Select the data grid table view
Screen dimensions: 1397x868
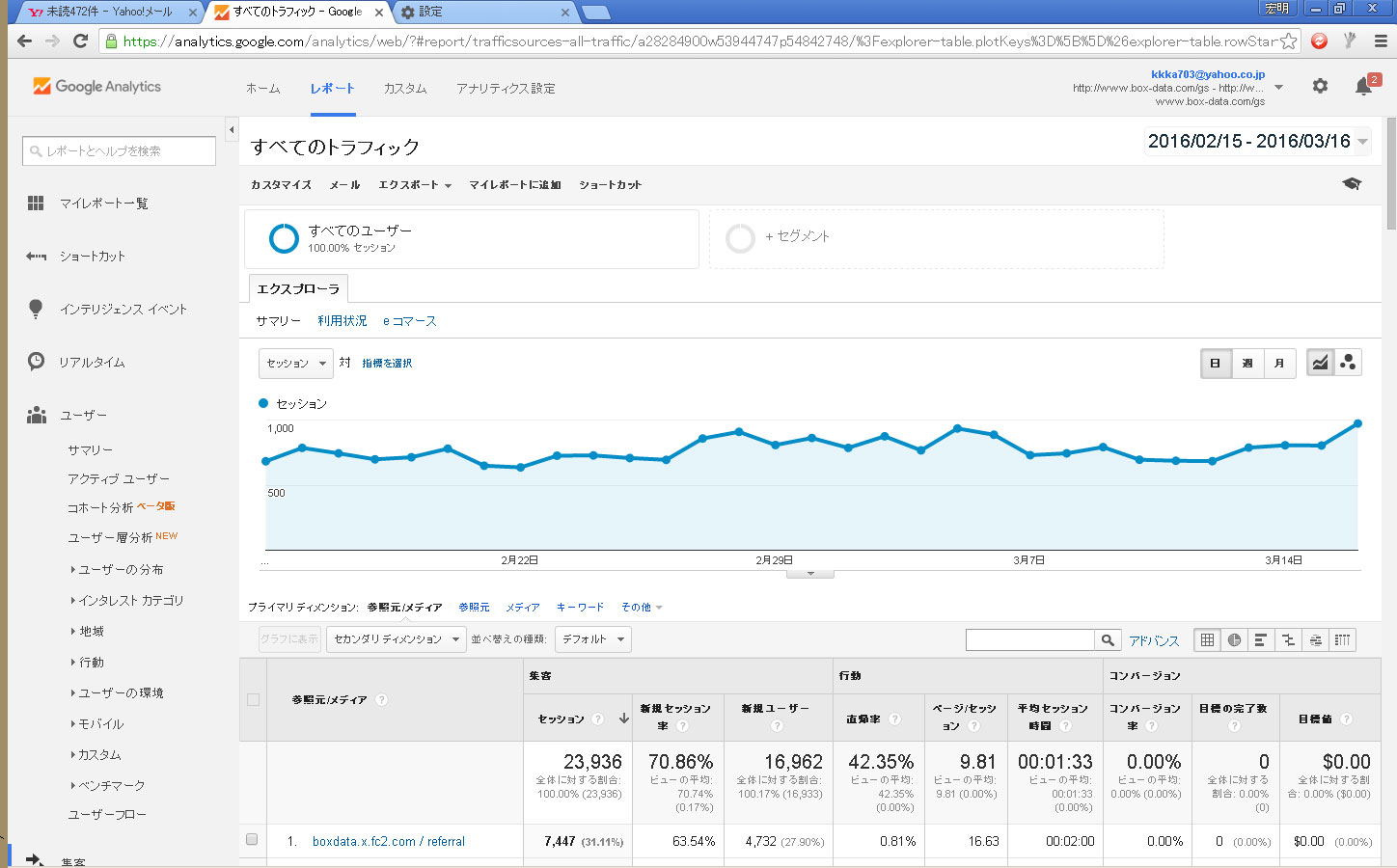point(1207,639)
